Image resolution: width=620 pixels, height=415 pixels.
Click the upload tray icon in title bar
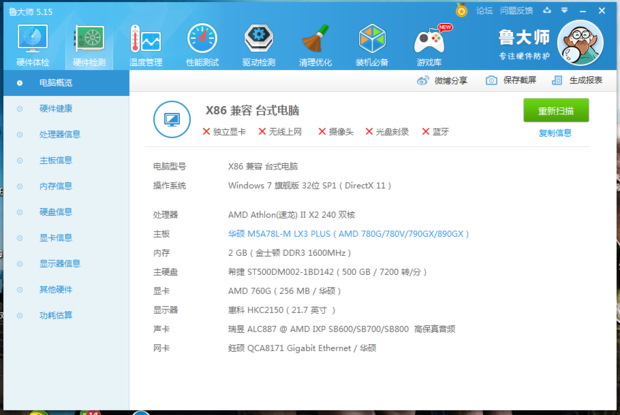point(547,10)
